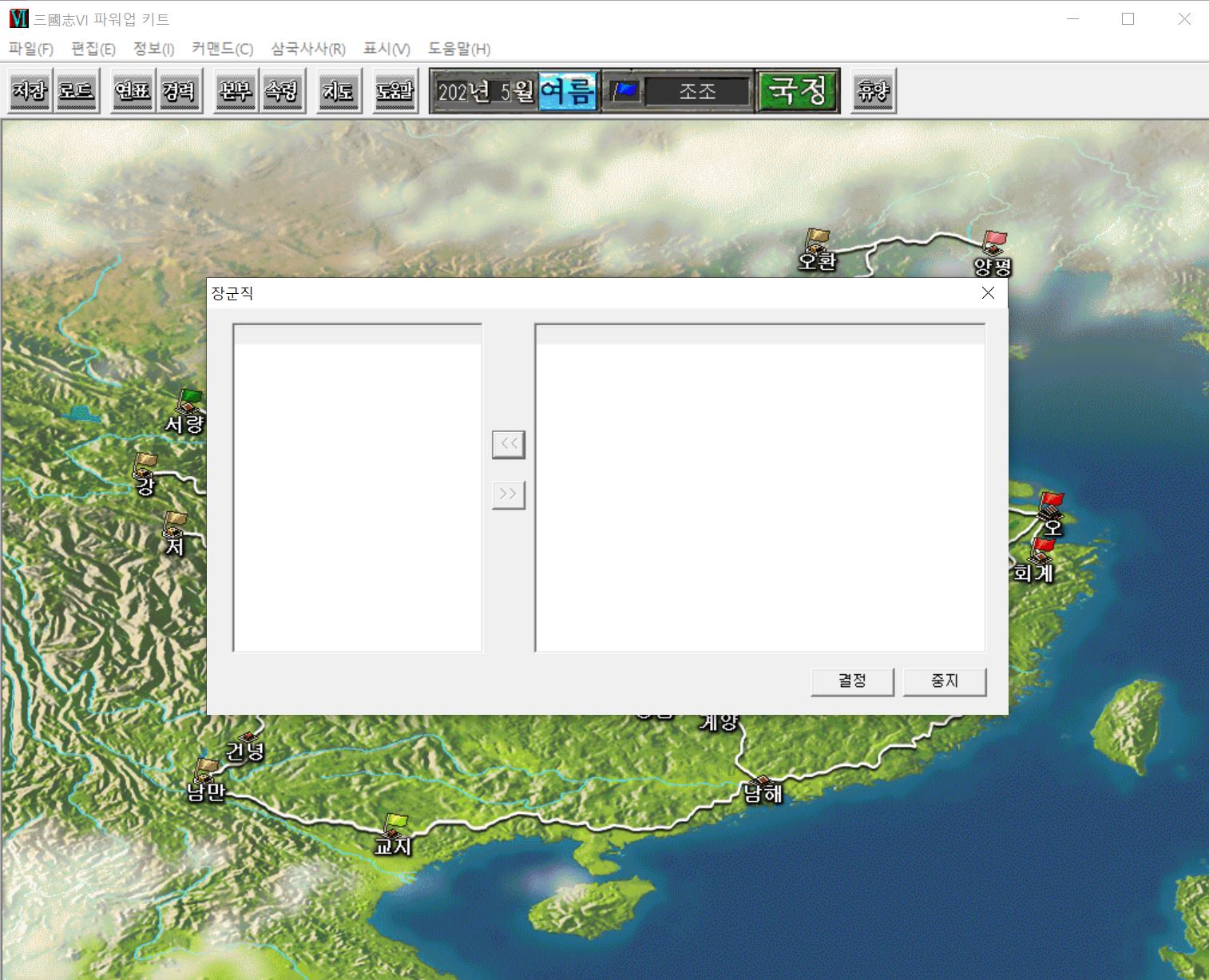Select the 강 tribe flag on map

(x=145, y=465)
